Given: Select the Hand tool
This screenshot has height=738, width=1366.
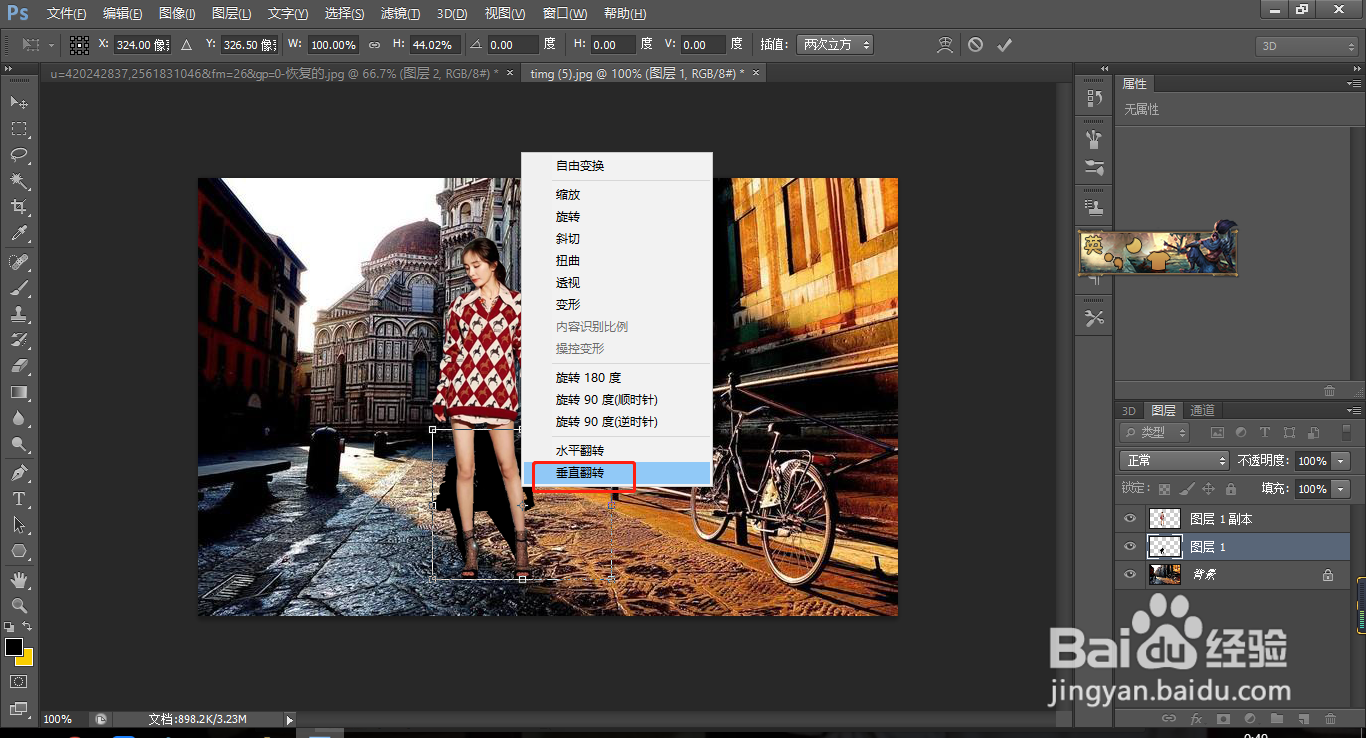Looking at the screenshot, I should (19, 579).
